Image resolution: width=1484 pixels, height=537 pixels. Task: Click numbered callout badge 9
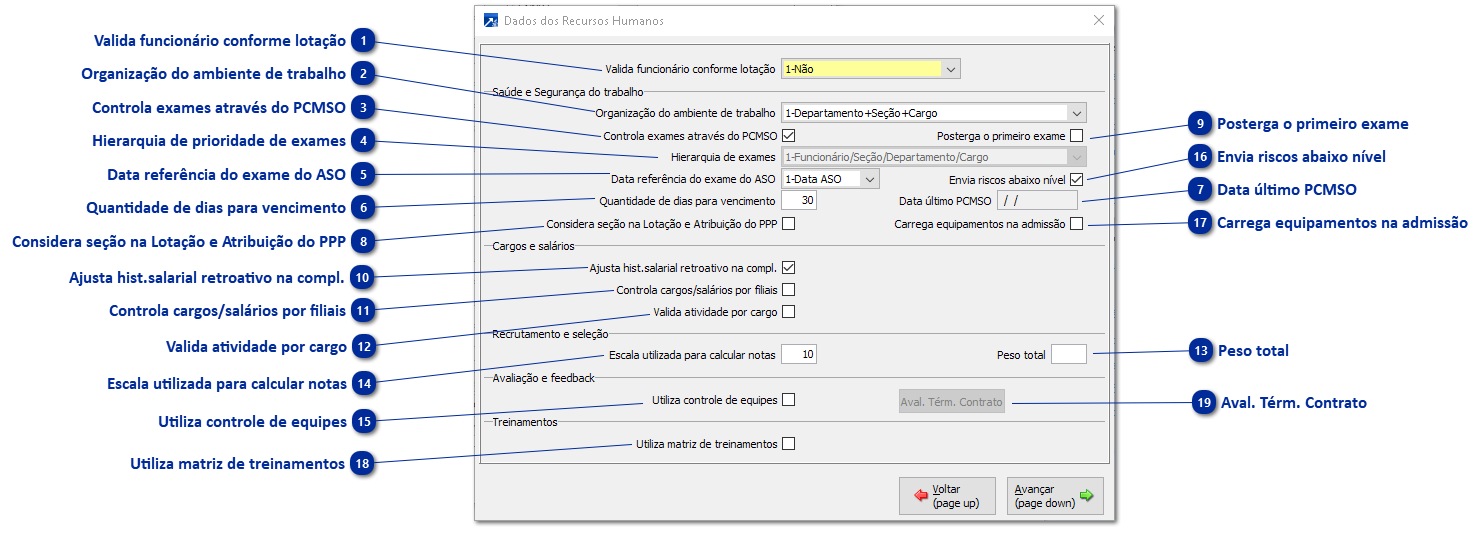coord(1199,124)
